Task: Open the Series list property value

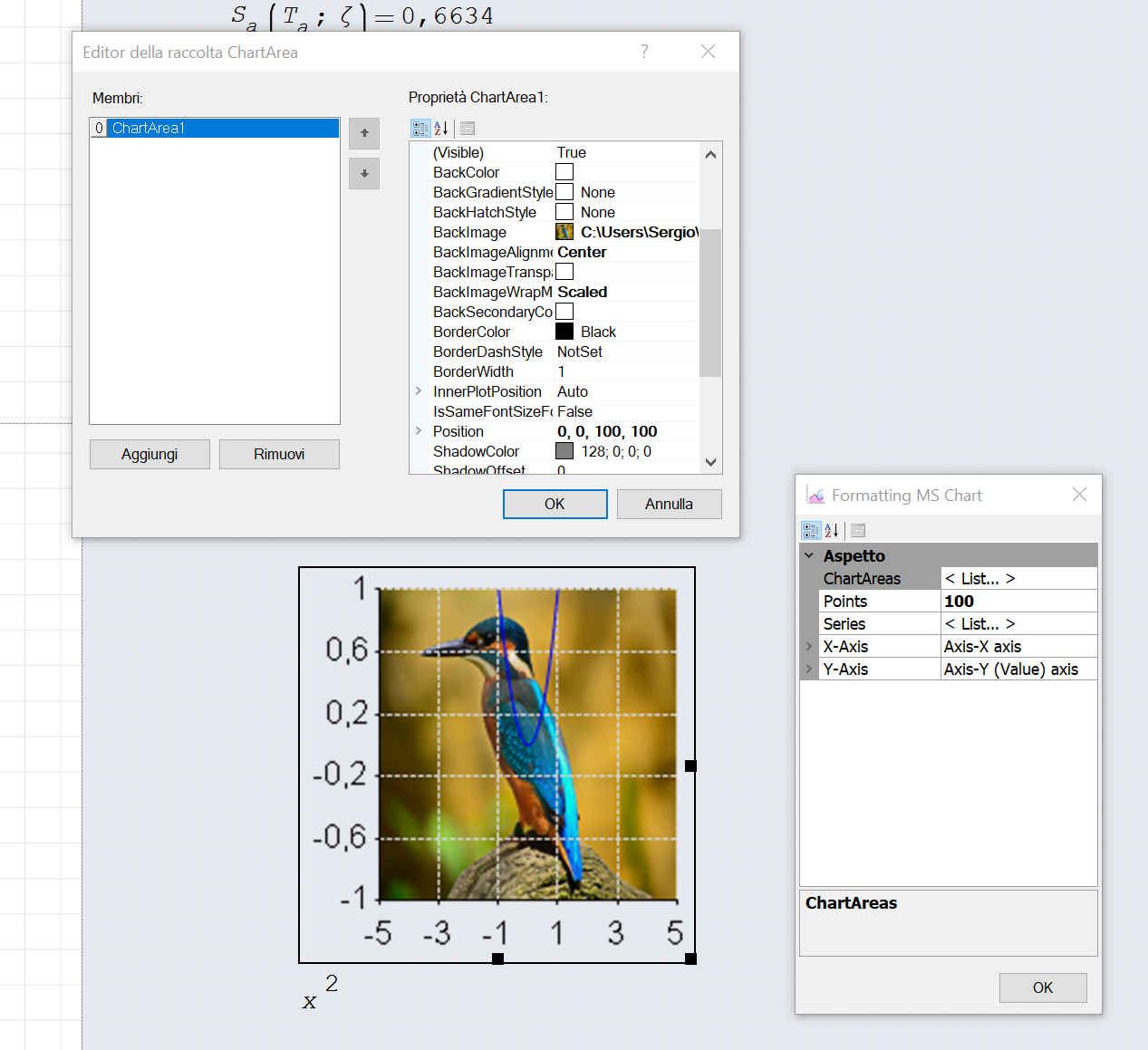Action: tap(1018, 624)
